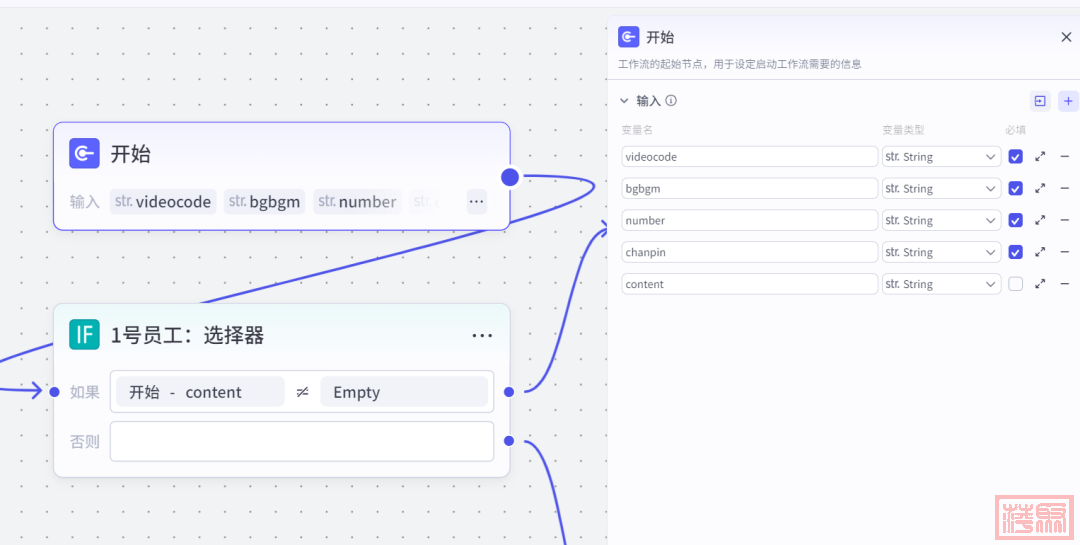Select the 开始 node title on canvas
1080x545 pixels.
pos(130,154)
